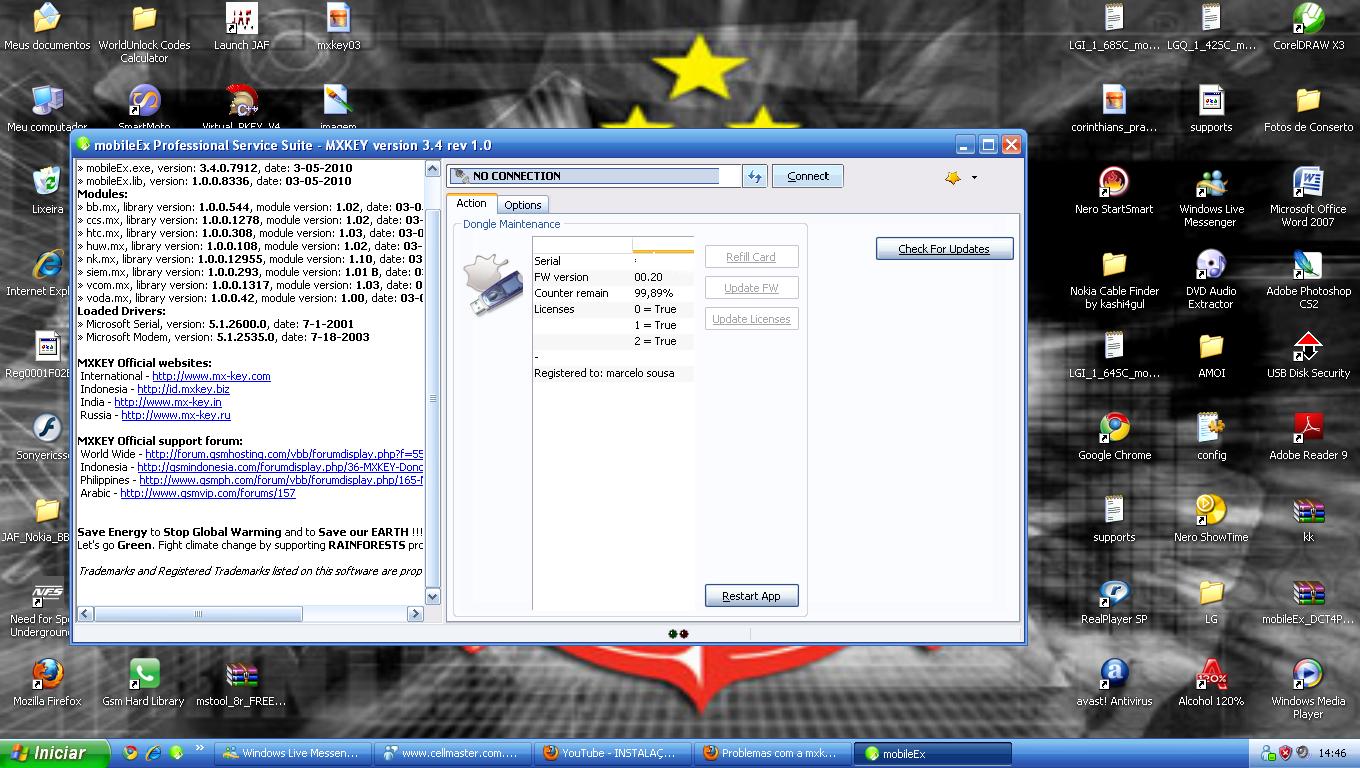Click the Iniciar start button
1360x768 pixels.
tap(56, 753)
